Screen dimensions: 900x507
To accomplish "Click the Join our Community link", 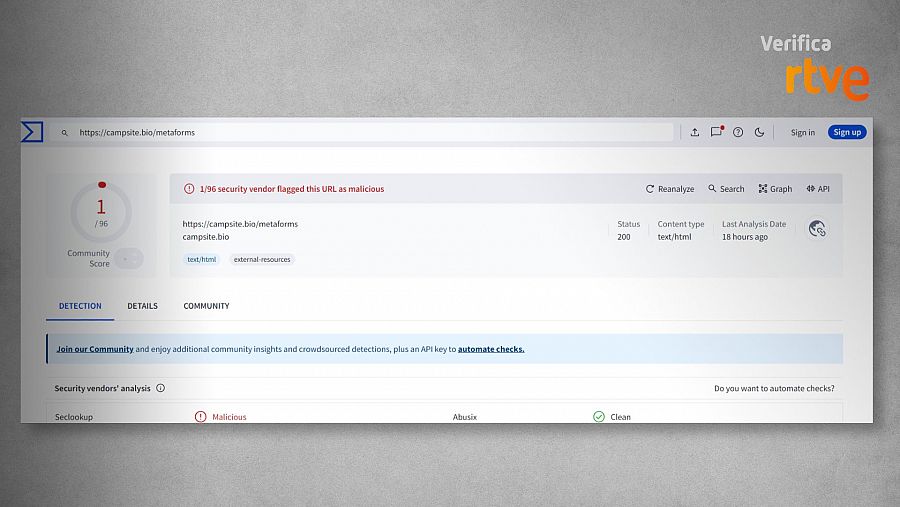I will [x=95, y=349].
